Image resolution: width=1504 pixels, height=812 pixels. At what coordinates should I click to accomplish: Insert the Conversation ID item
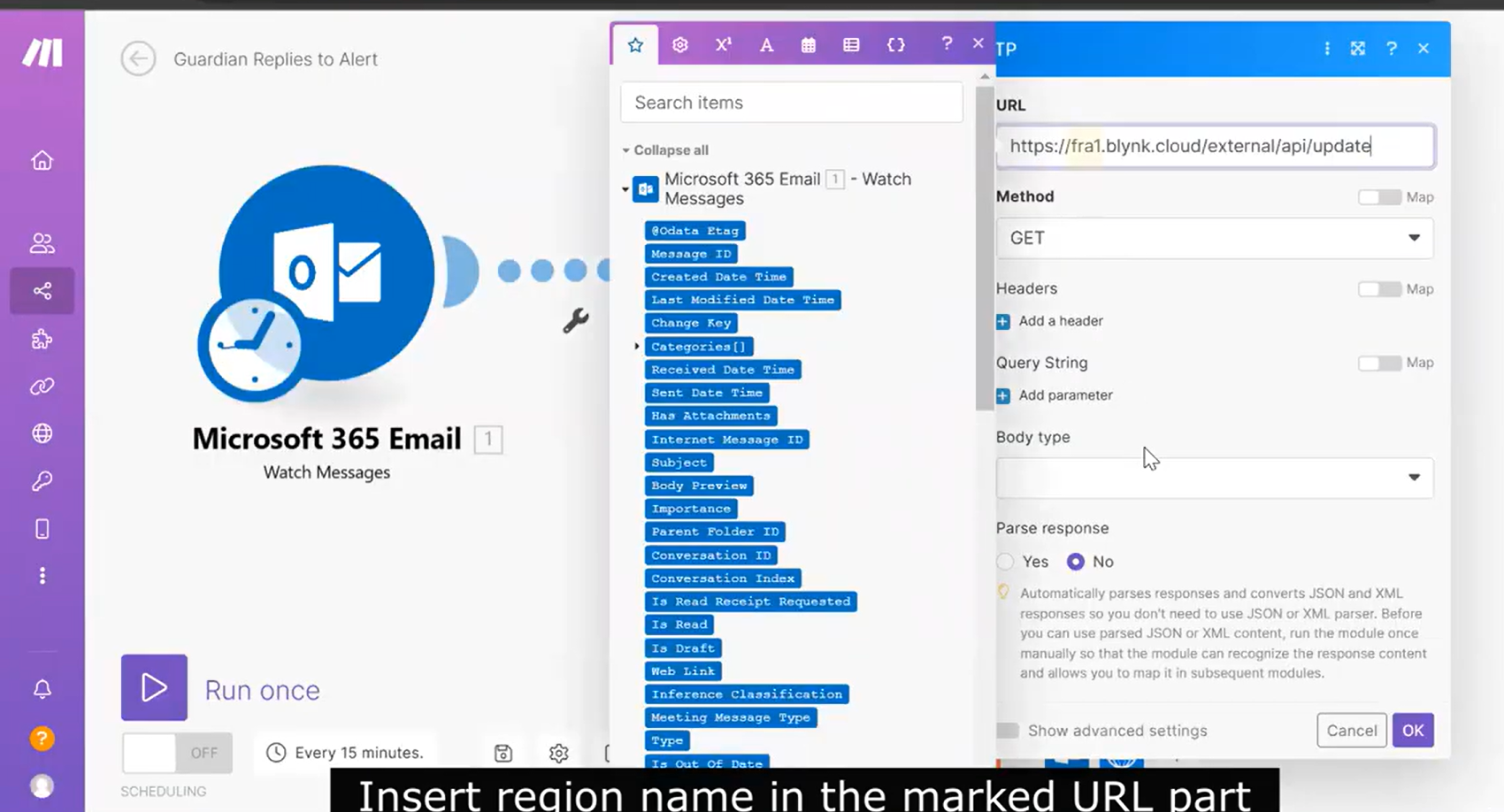pyautogui.click(x=711, y=555)
